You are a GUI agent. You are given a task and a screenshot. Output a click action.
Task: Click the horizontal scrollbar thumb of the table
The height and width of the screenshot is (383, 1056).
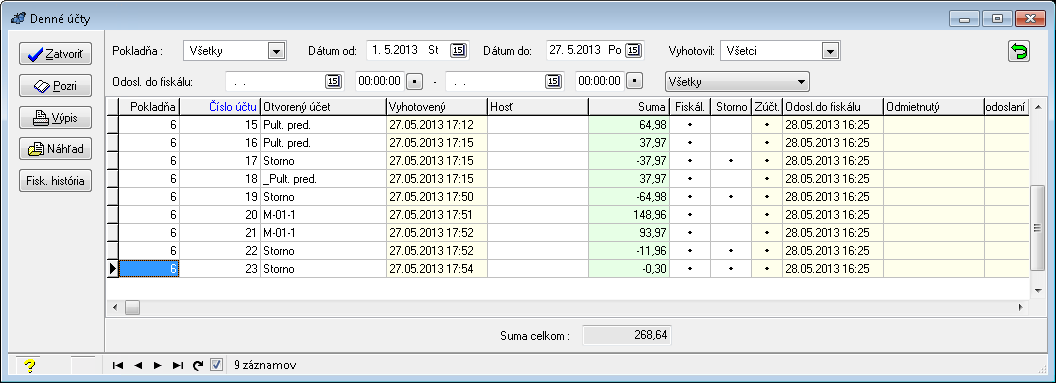pyautogui.click(x=132, y=308)
